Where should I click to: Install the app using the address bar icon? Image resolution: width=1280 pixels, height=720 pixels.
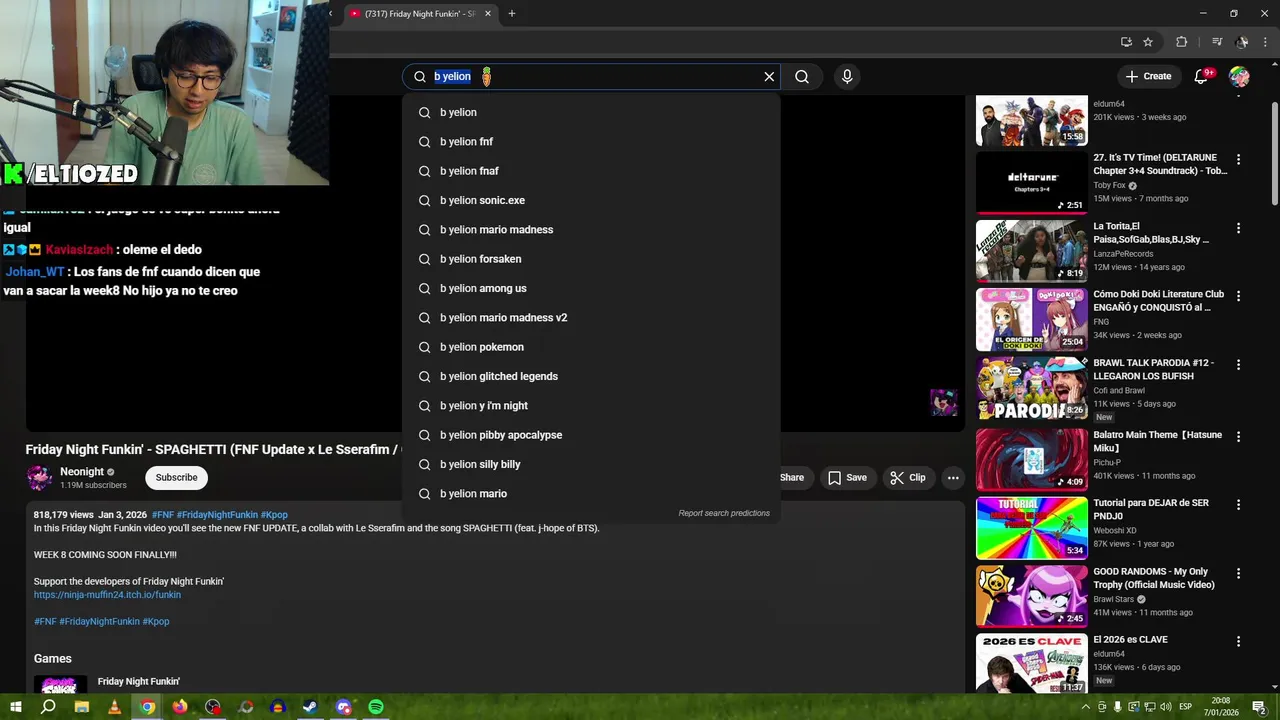1126,42
